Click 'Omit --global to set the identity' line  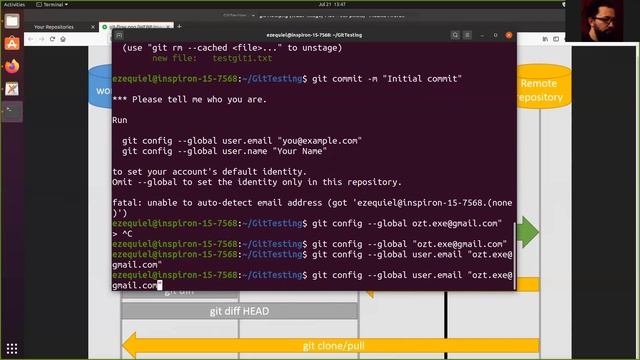point(257,182)
